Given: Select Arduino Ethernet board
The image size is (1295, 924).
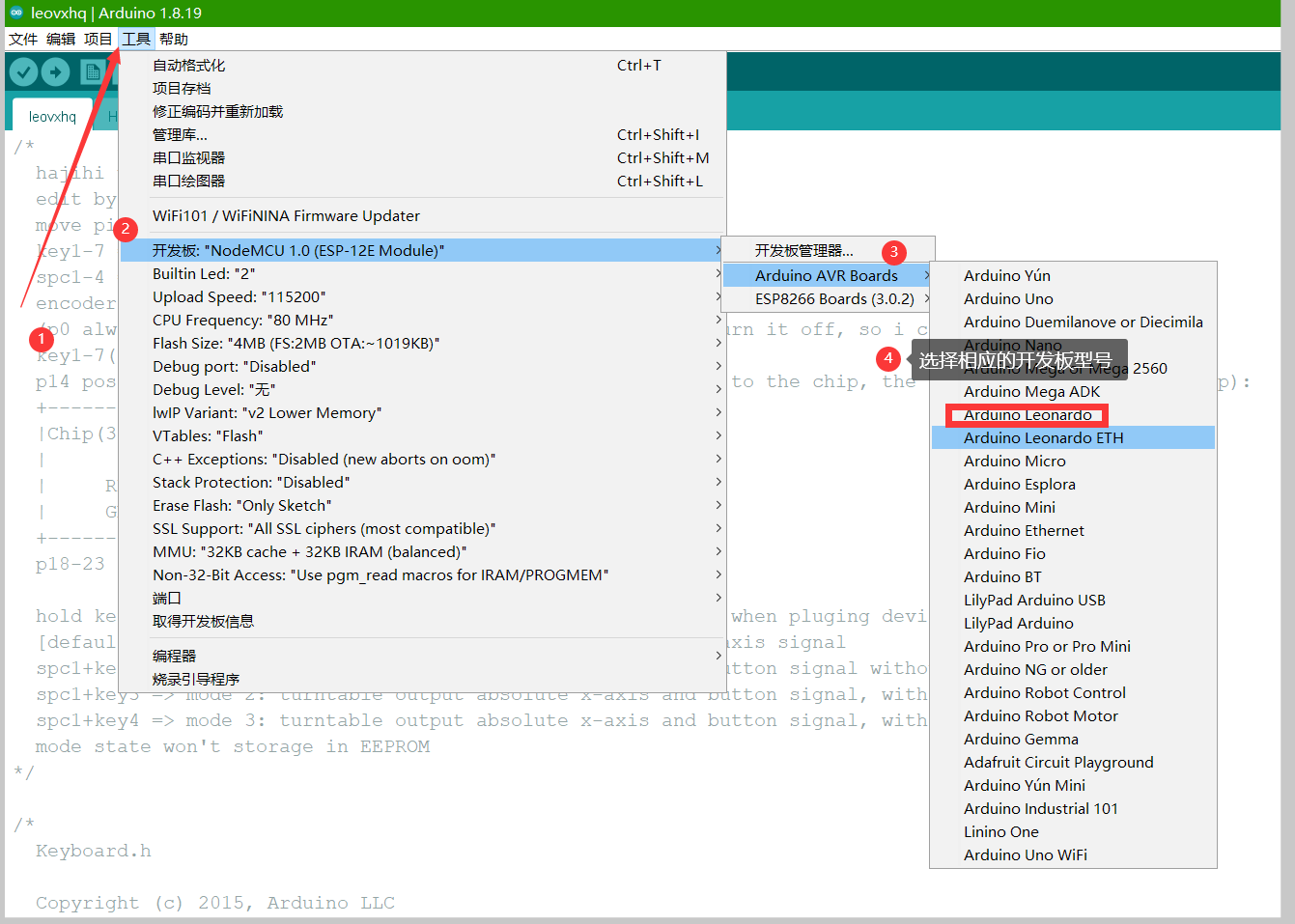Looking at the screenshot, I should tap(1073, 531).
